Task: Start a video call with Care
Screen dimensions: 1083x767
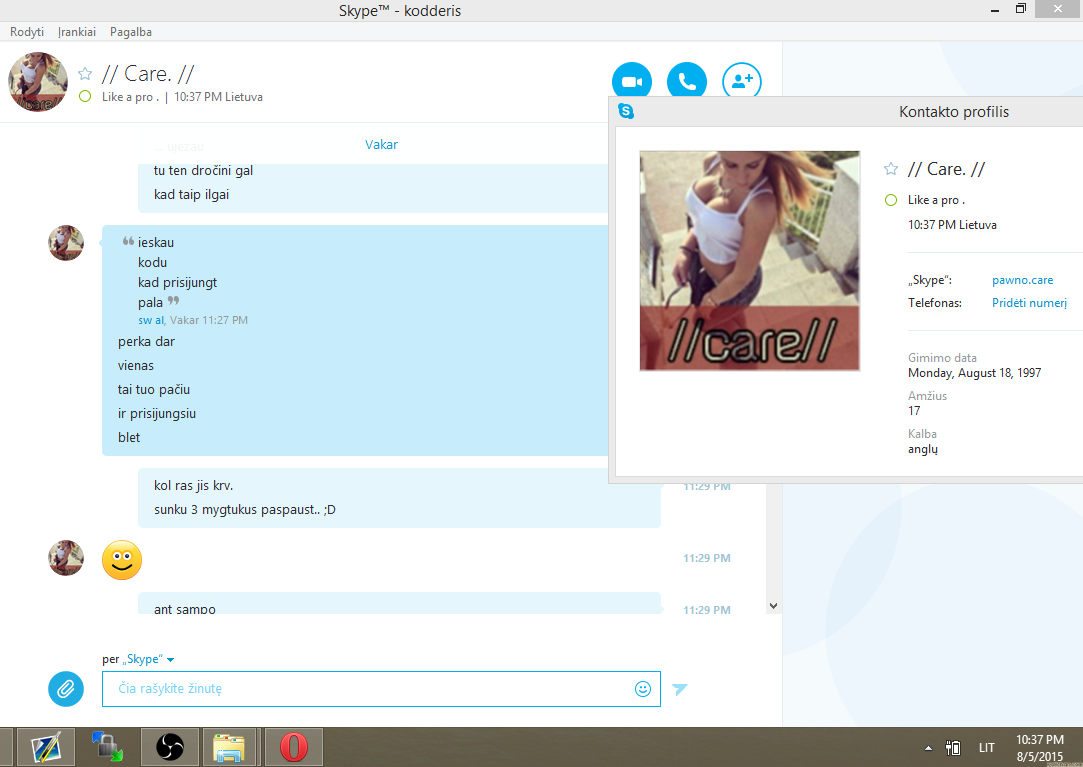Action: (x=631, y=82)
